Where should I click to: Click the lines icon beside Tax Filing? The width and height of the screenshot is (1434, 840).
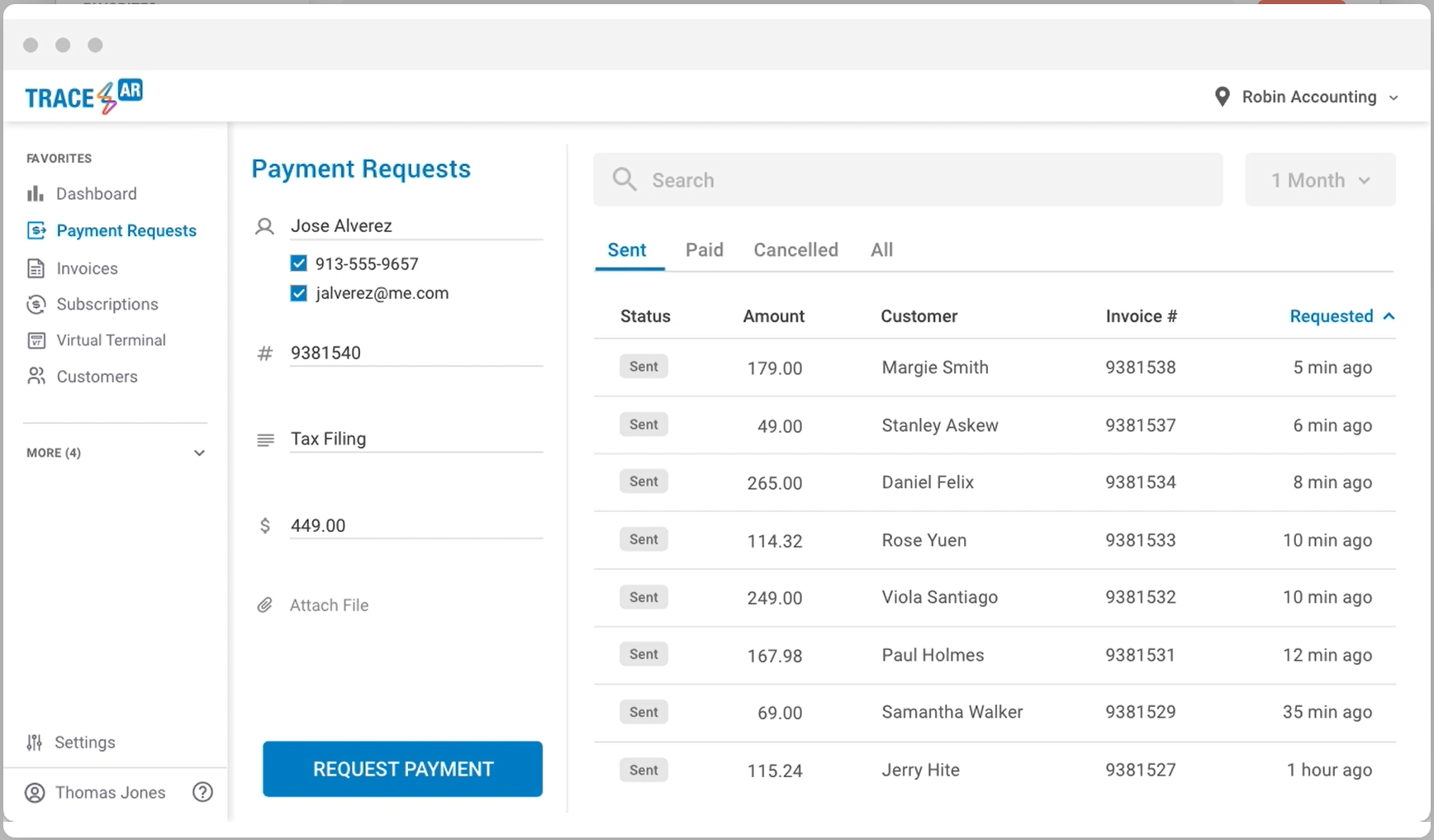(265, 440)
